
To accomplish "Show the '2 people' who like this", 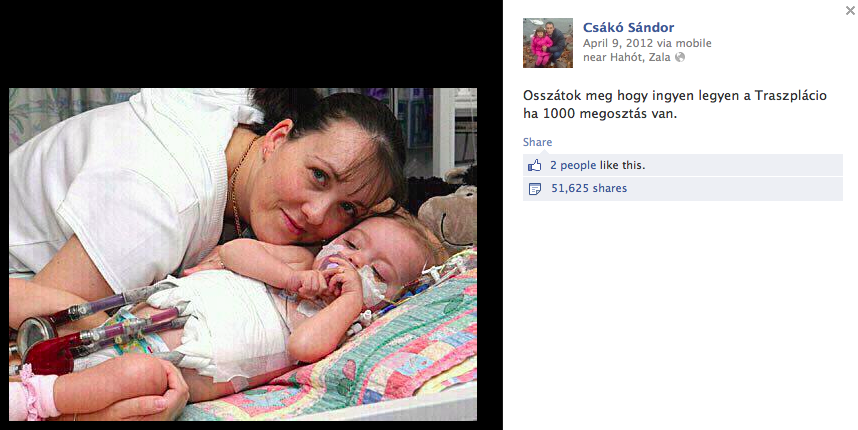I will click(x=573, y=165).
